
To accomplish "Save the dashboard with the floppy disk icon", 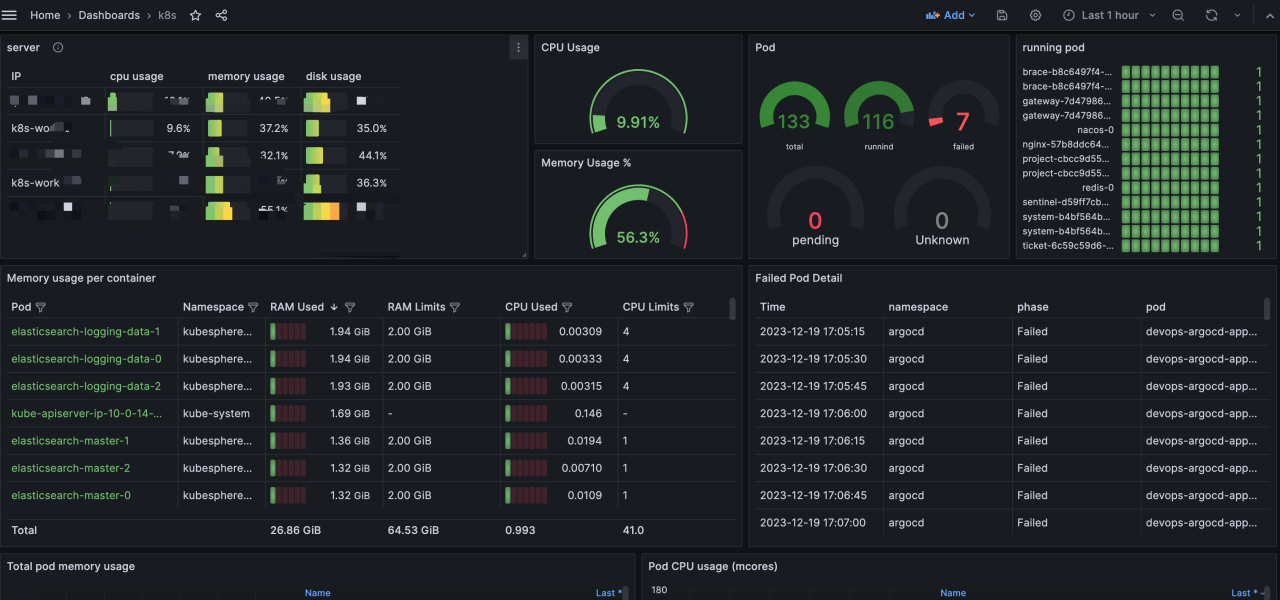I will pyautogui.click(x=1002, y=15).
